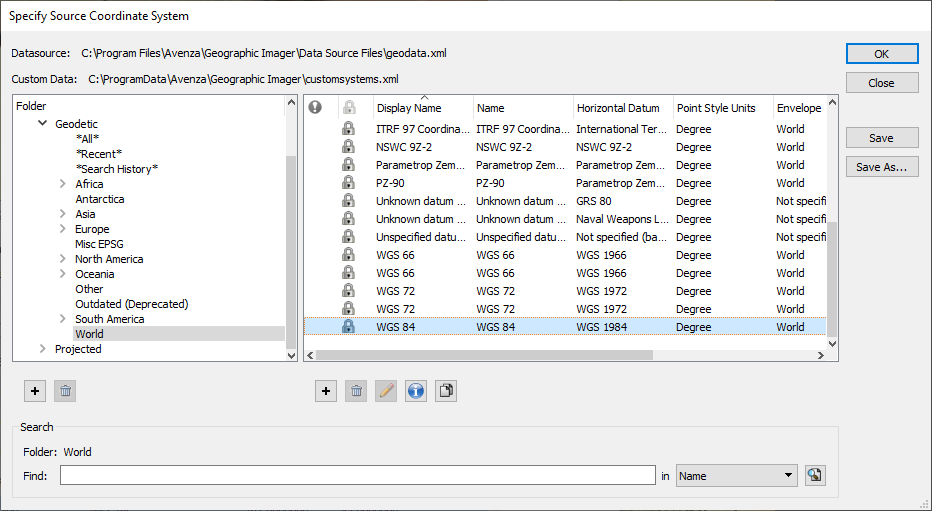Image resolution: width=932 pixels, height=511 pixels.
Task: Click the lock icon on the WGS 84 row
Action: [x=348, y=327]
